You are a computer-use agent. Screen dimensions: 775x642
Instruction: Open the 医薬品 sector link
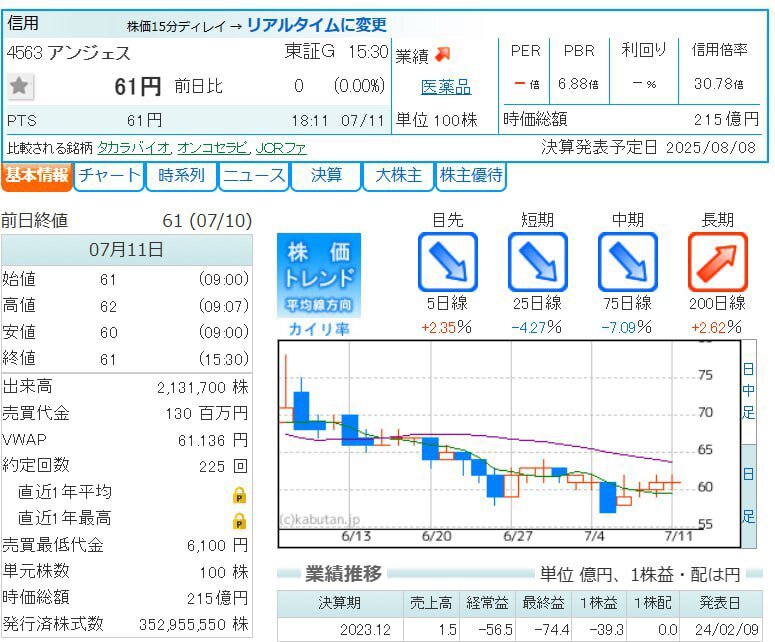[x=446, y=87]
